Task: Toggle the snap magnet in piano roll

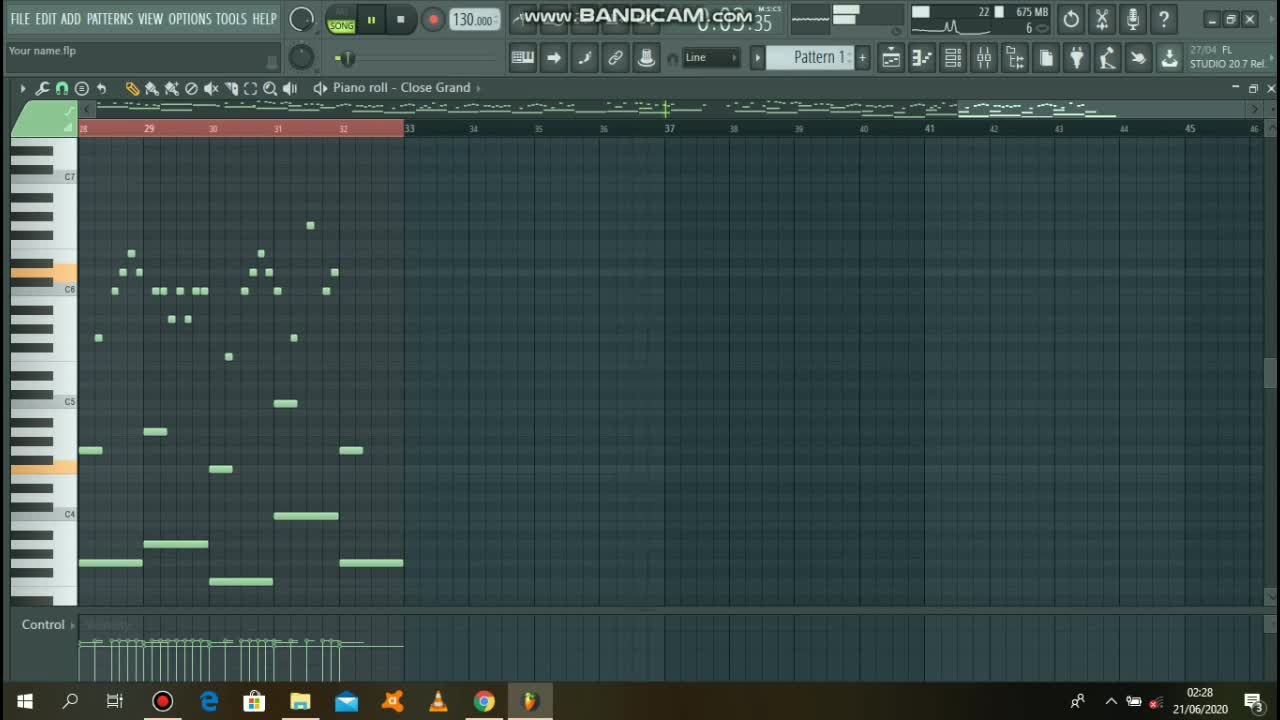Action: (x=62, y=88)
